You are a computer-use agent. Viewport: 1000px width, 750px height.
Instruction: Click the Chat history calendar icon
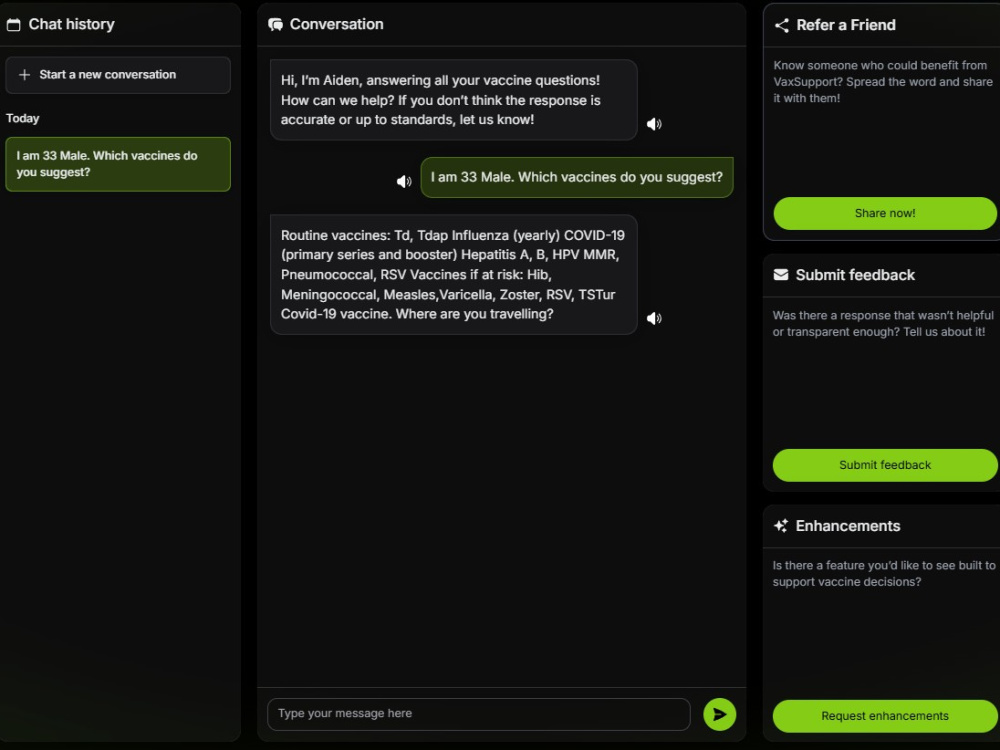[13, 25]
